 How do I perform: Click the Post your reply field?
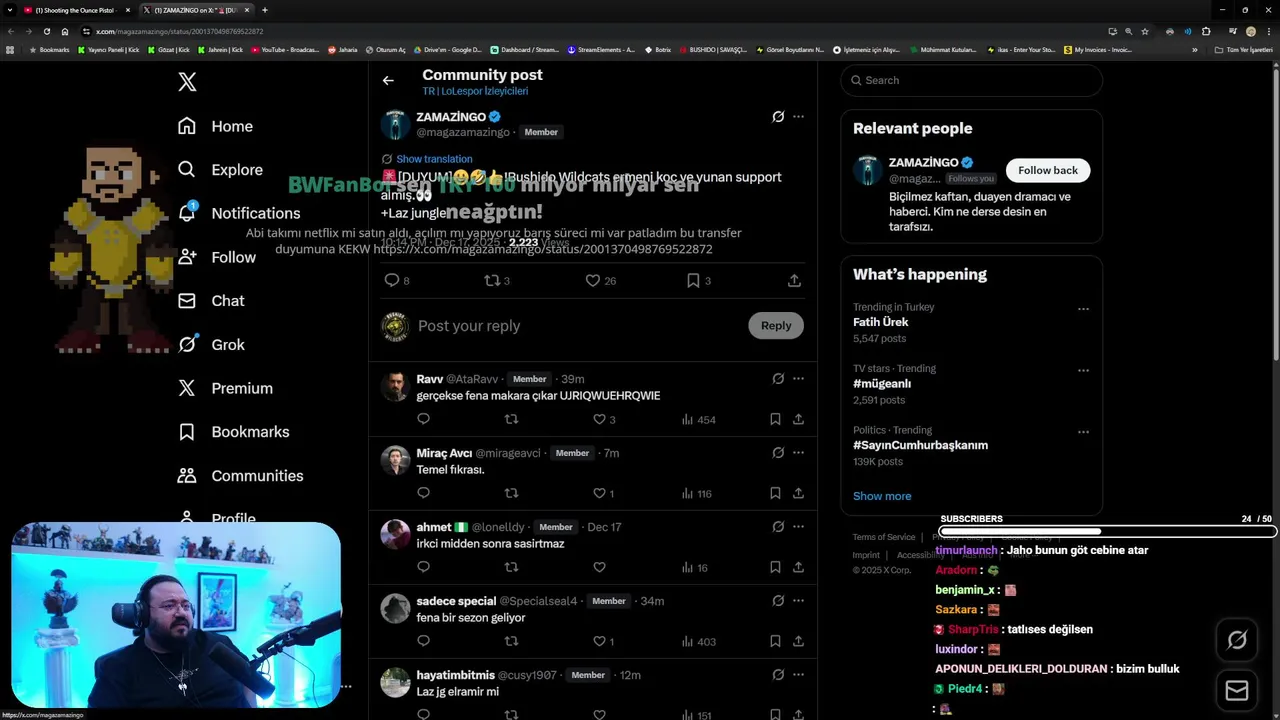pyautogui.click(x=576, y=326)
